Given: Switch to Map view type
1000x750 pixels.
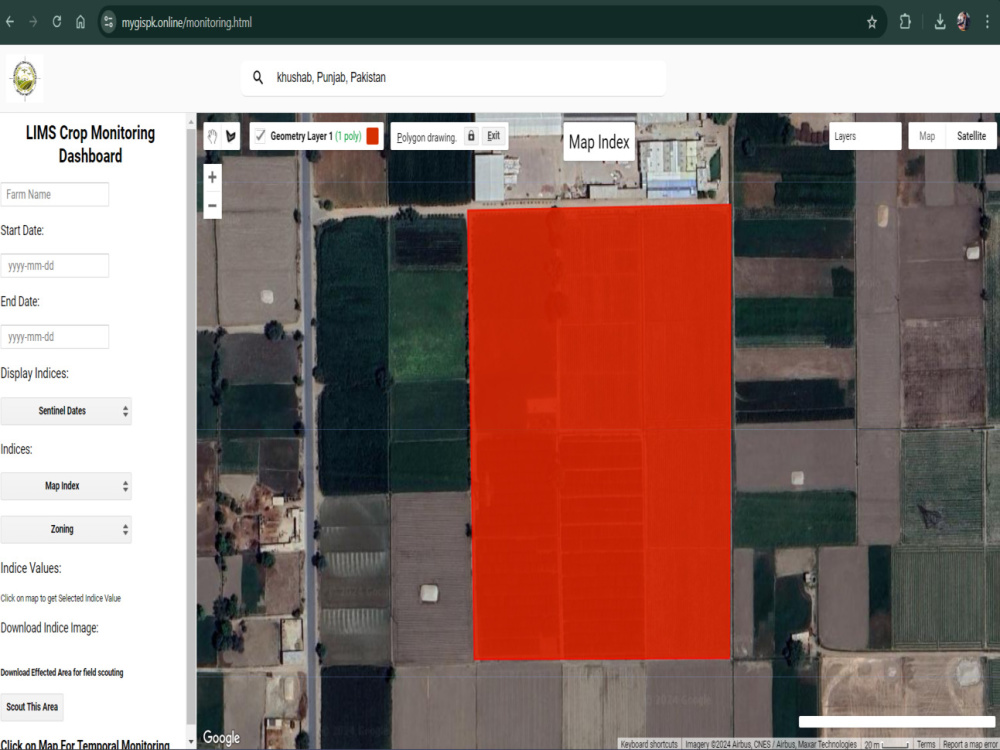Looking at the screenshot, I should (x=927, y=136).
